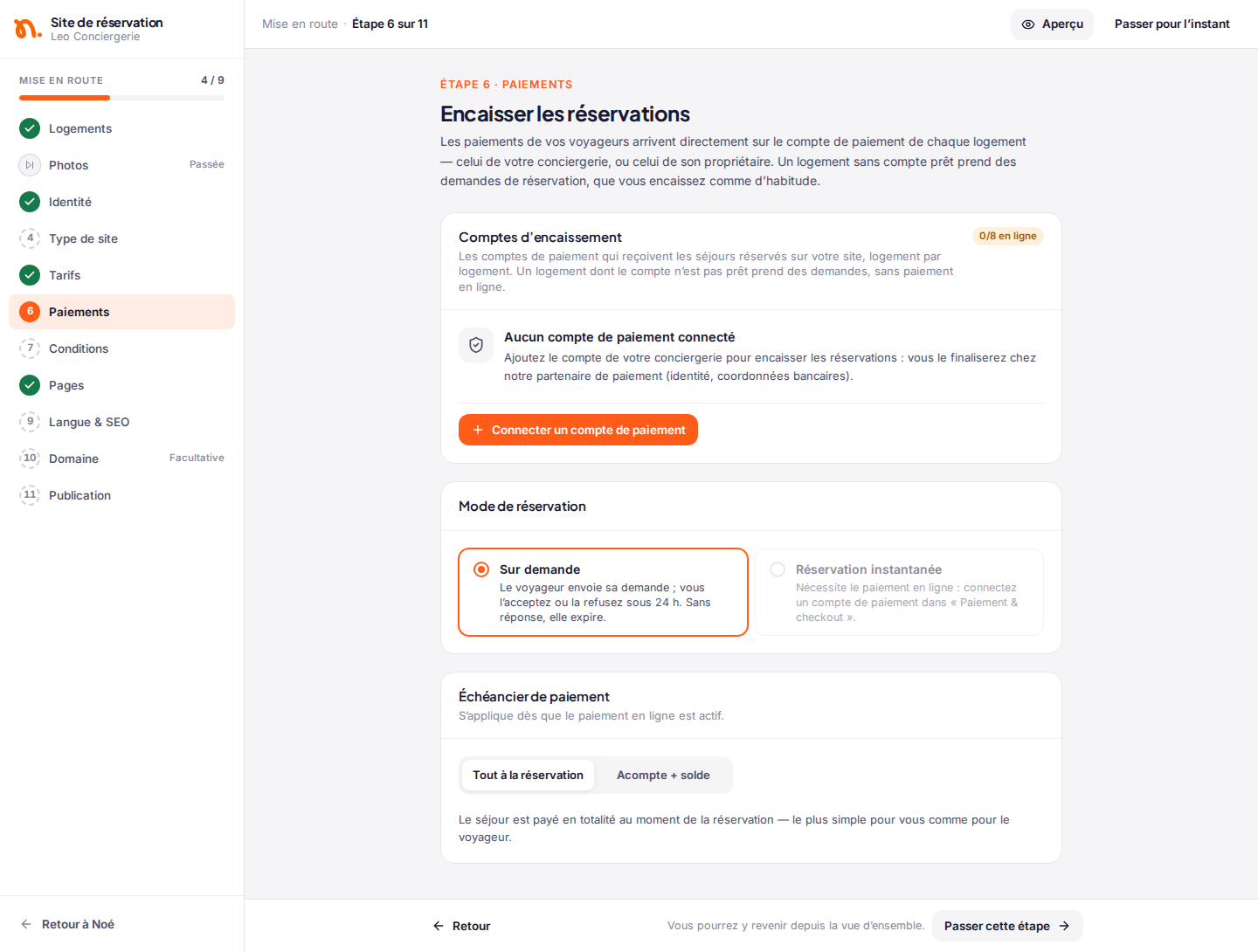Open the Type de site step

pyautogui.click(x=121, y=238)
